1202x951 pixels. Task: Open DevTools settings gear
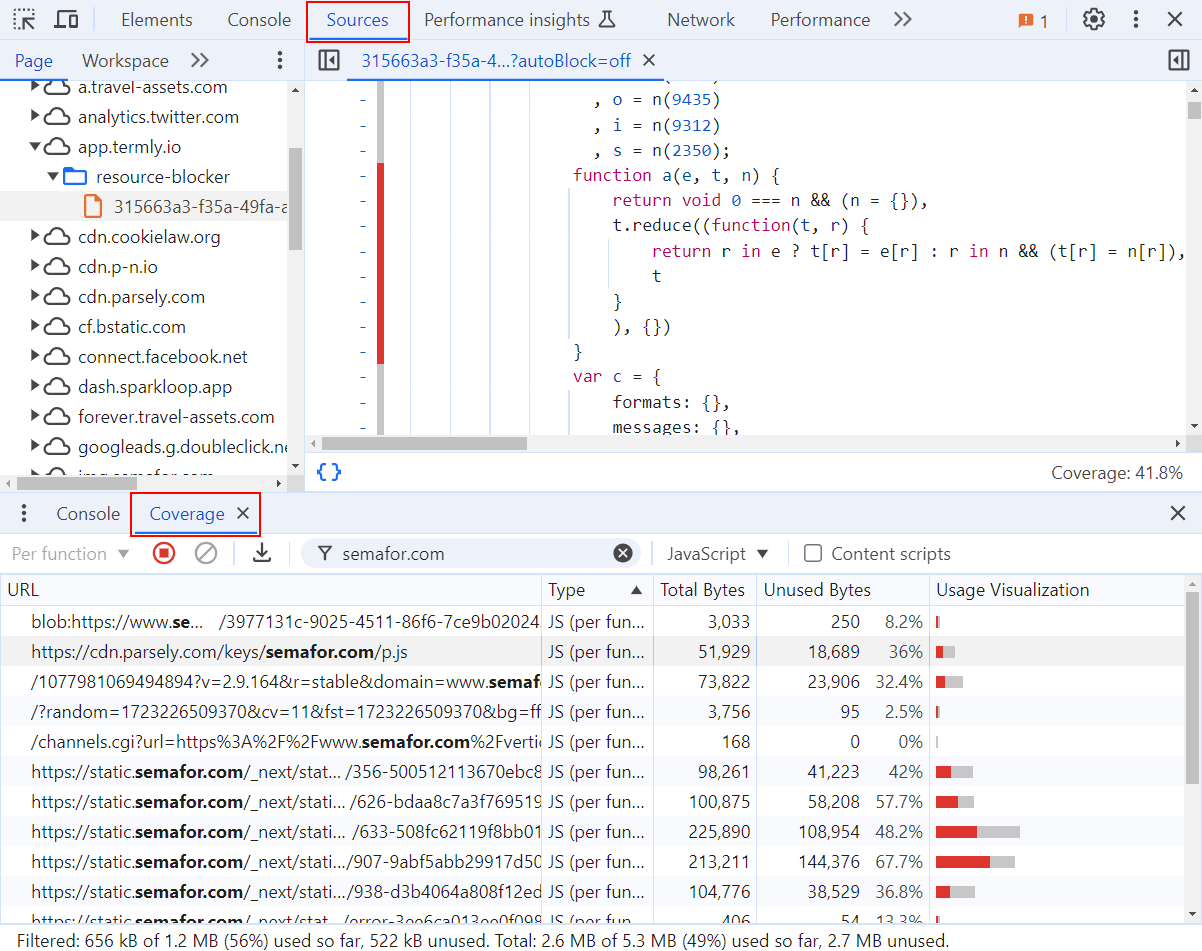click(x=1093, y=19)
